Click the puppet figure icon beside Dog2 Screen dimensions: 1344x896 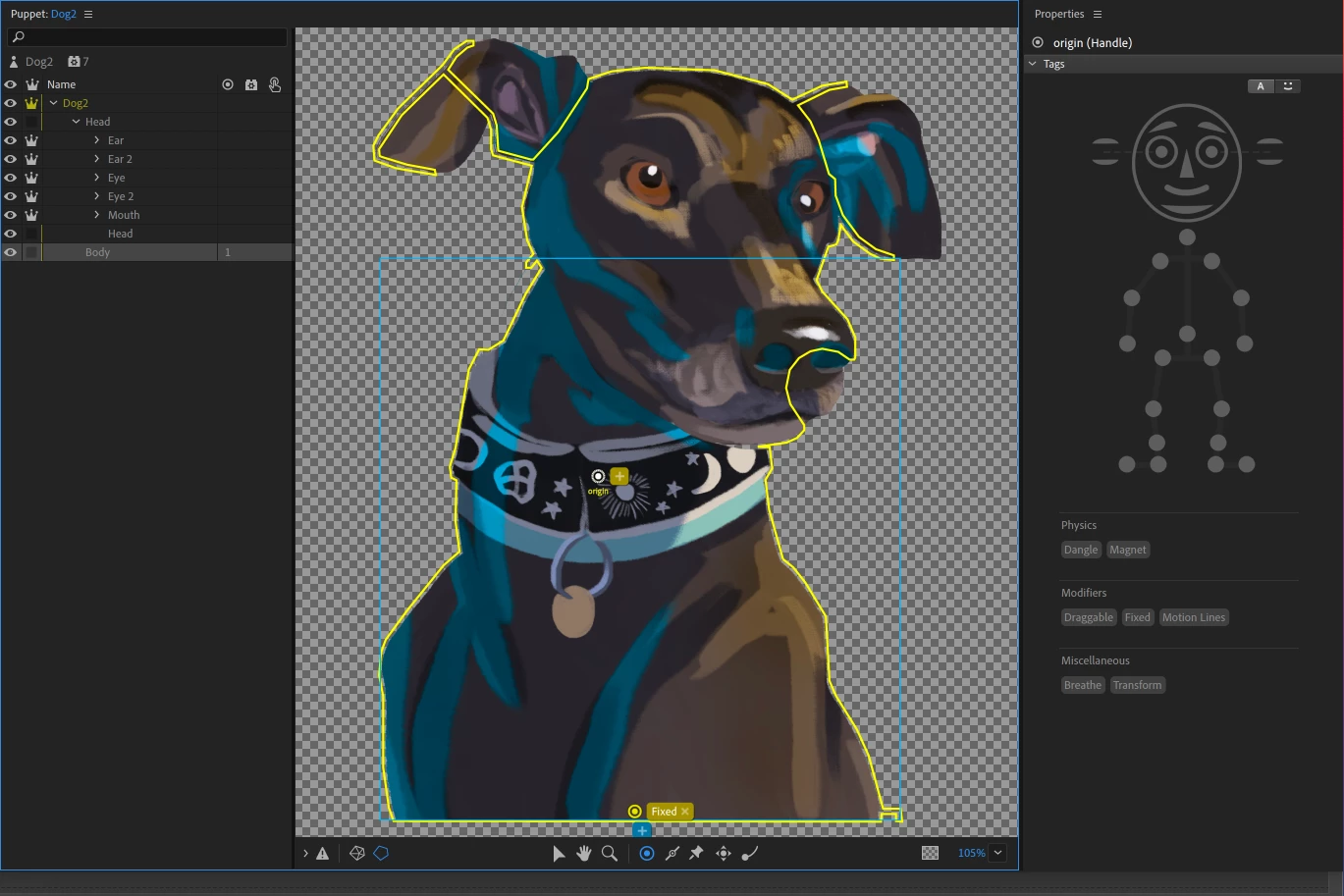[14, 62]
